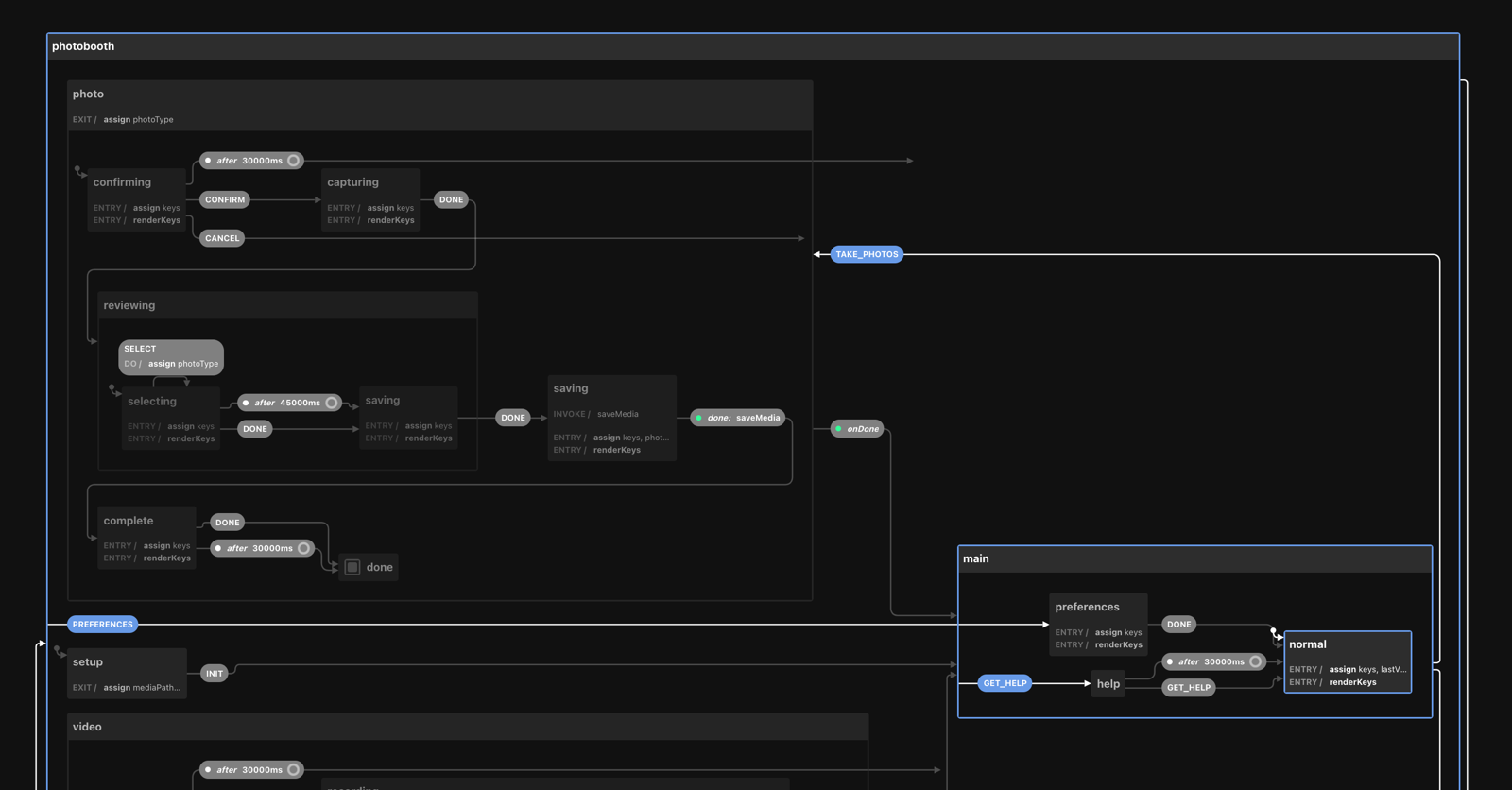Click the DONE event after capturing state
Viewport: 1512px width, 790px height.
click(x=452, y=199)
